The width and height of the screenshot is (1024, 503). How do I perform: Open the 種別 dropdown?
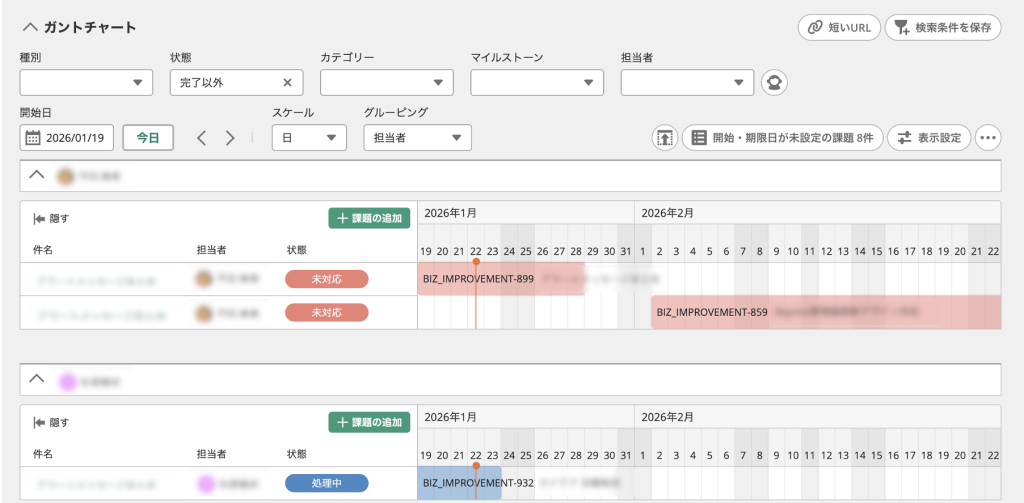click(86, 83)
